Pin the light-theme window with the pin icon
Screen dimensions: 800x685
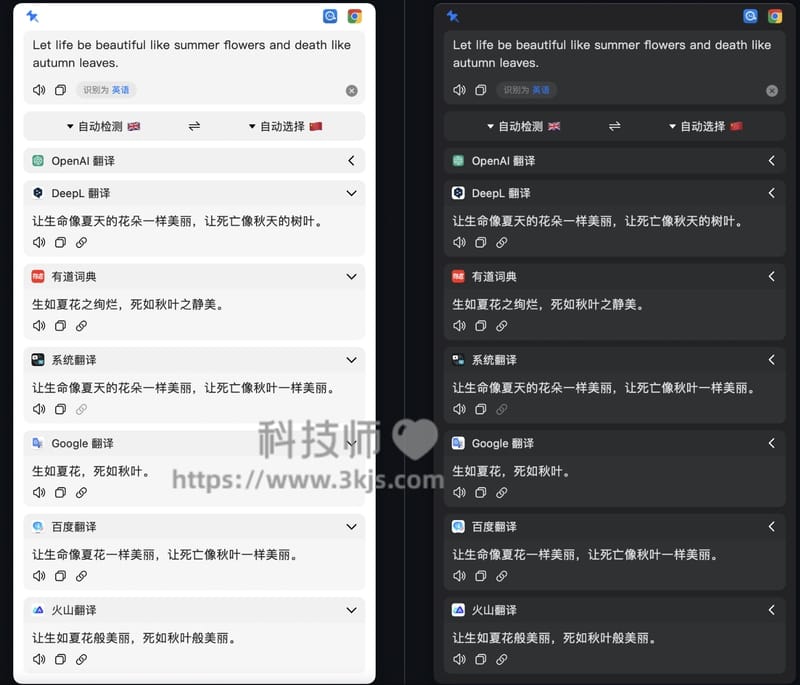click(32, 16)
